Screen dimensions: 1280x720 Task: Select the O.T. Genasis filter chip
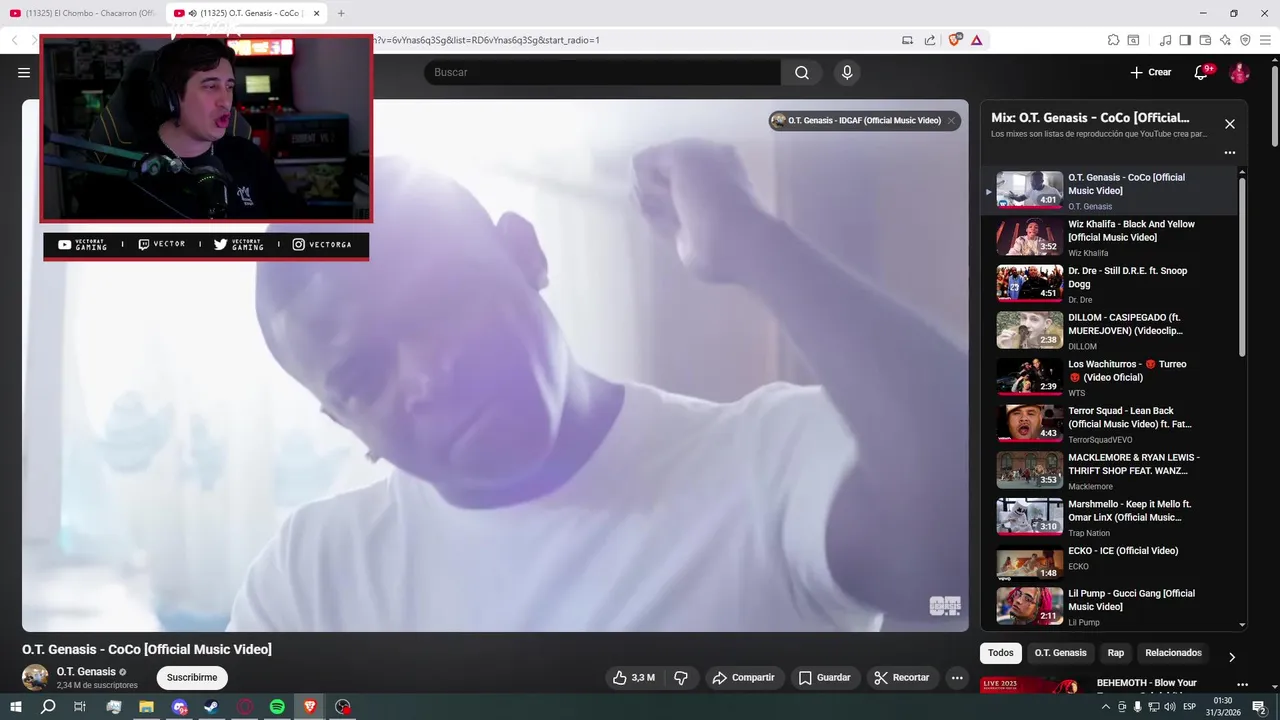click(x=1060, y=653)
